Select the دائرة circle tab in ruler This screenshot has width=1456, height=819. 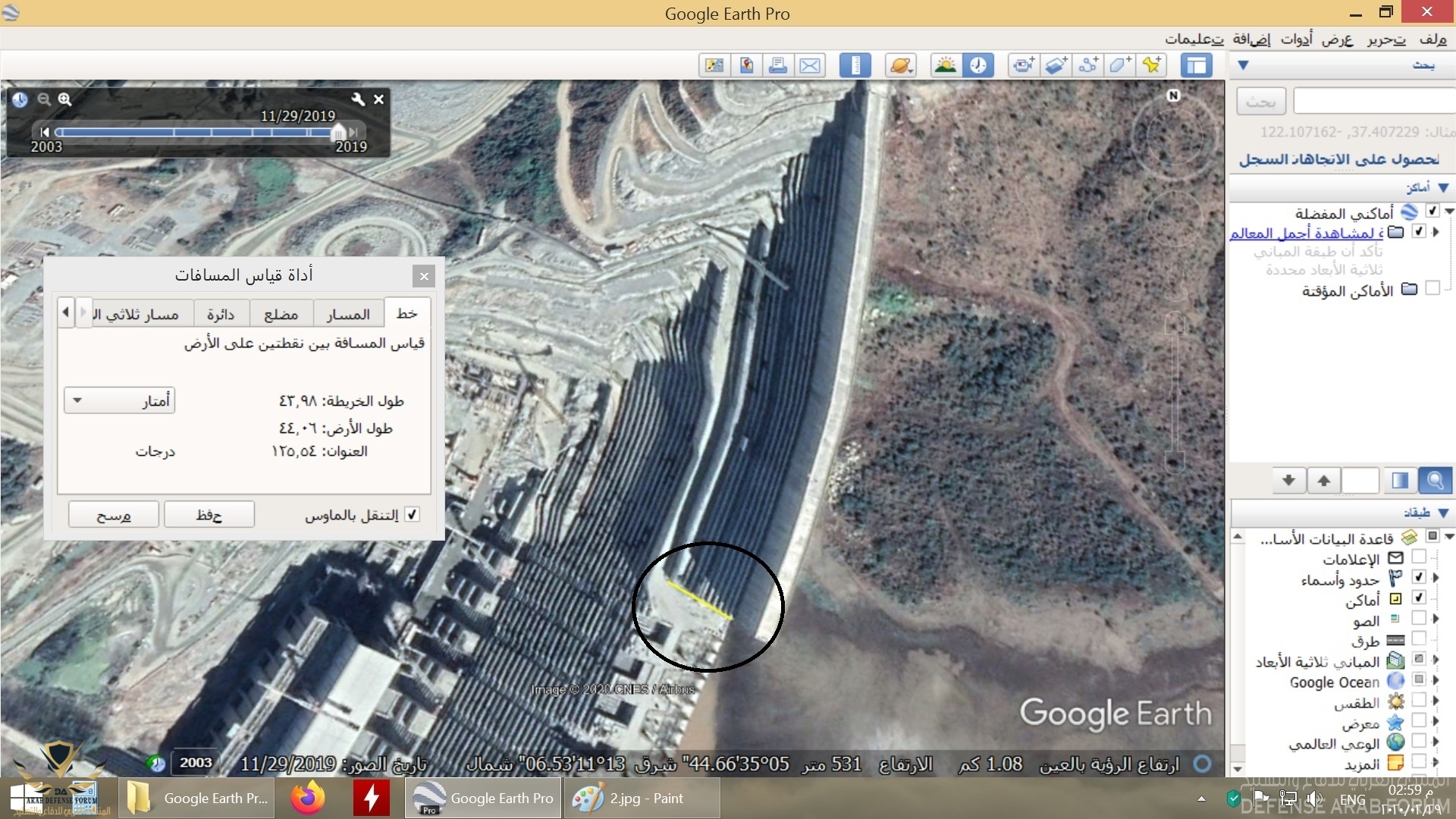coord(221,314)
